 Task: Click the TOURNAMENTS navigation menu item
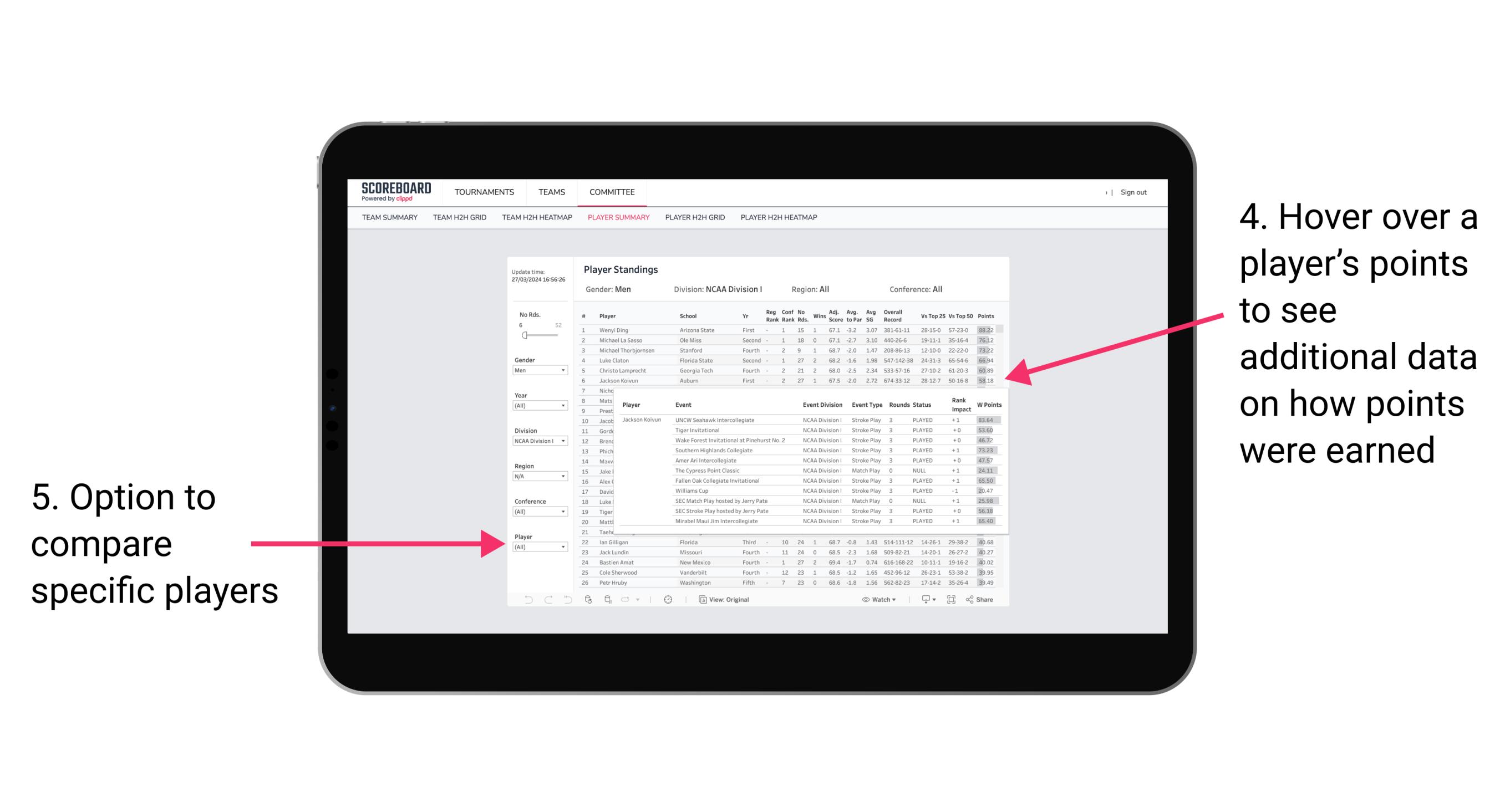(x=484, y=192)
